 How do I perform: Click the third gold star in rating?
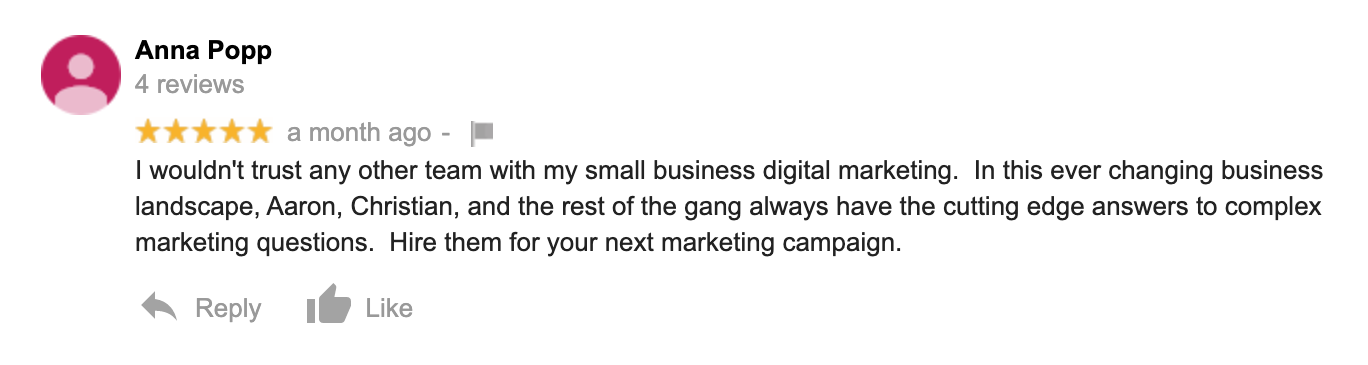click(204, 131)
